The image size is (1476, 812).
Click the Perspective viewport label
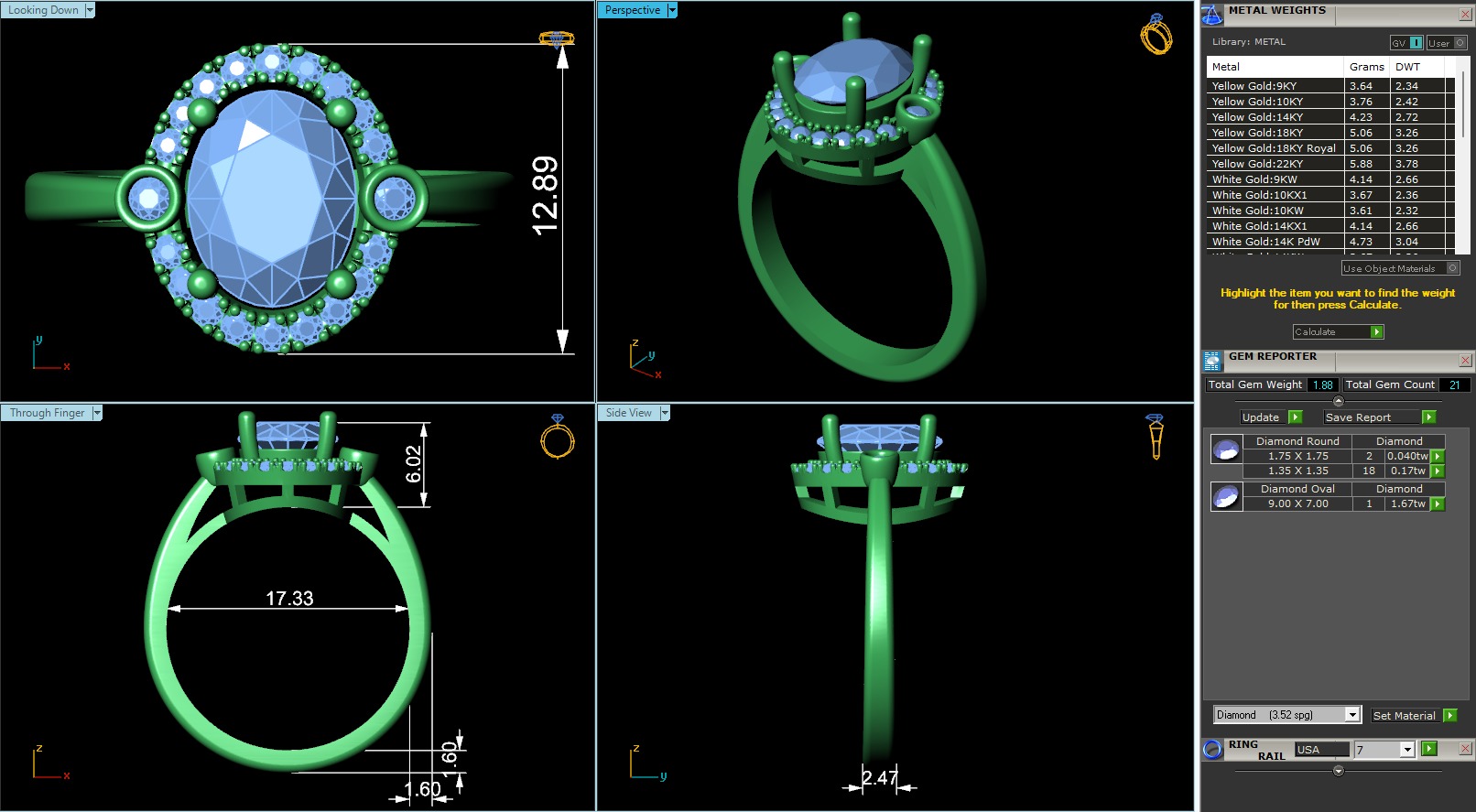point(633,10)
